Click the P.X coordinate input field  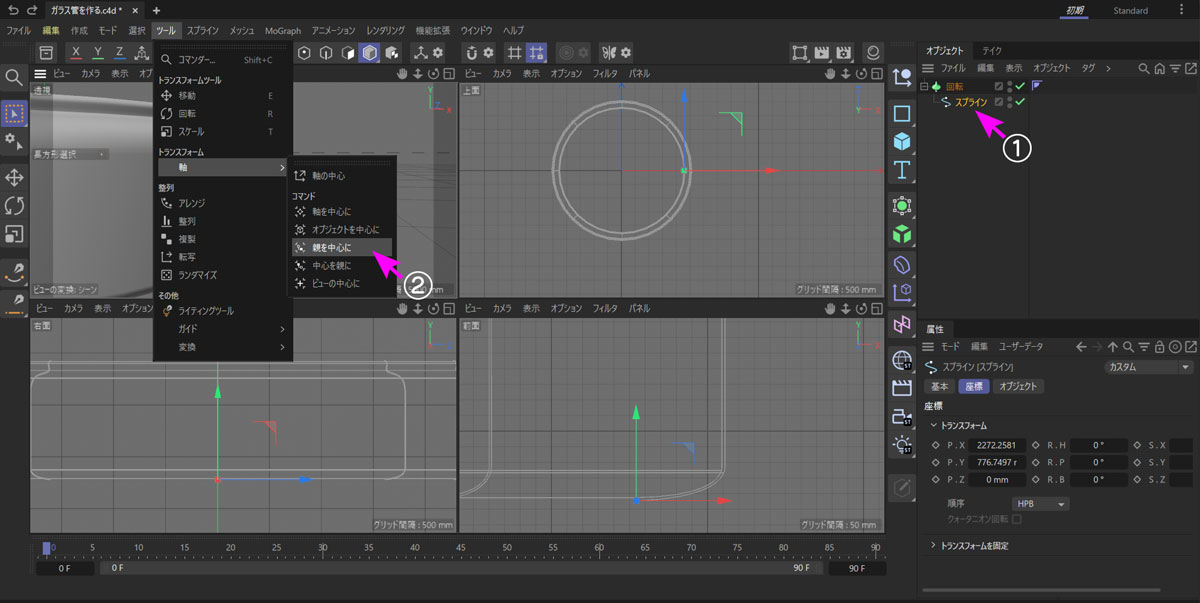tap(996, 445)
